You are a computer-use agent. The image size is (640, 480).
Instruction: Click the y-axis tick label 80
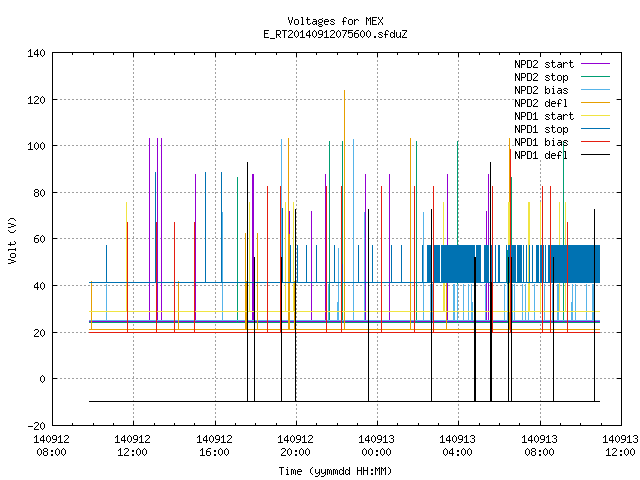click(x=39, y=193)
